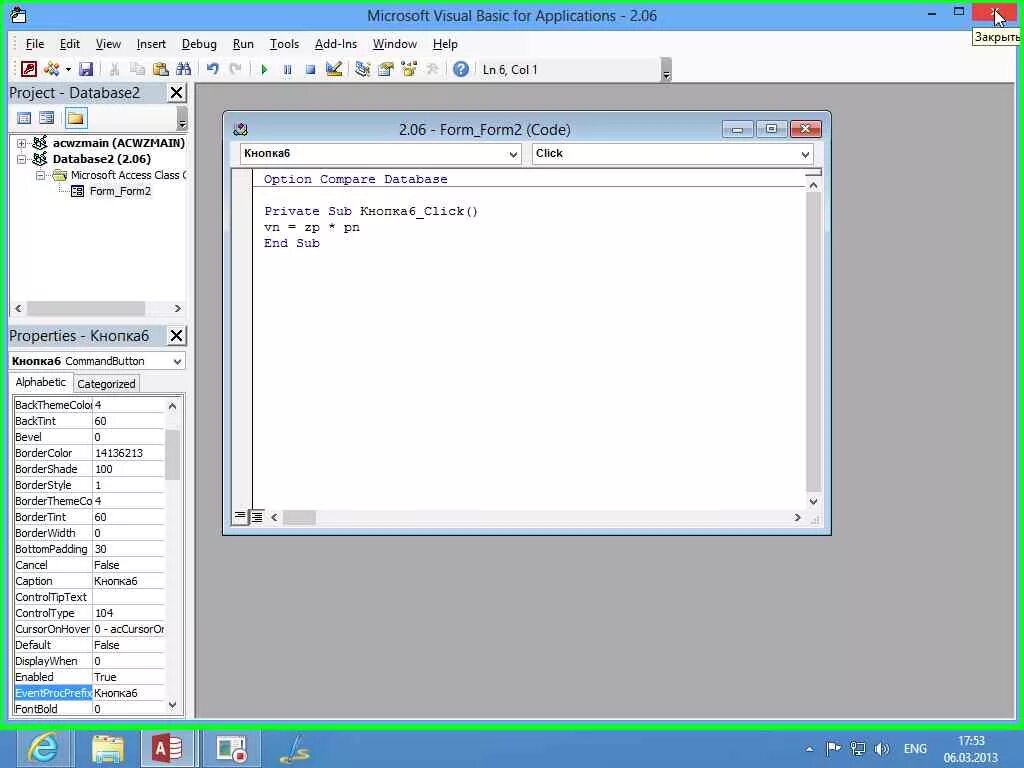Screen dimensions: 1024x768
Task: Click View Object icon in Project panel
Action: (47, 118)
